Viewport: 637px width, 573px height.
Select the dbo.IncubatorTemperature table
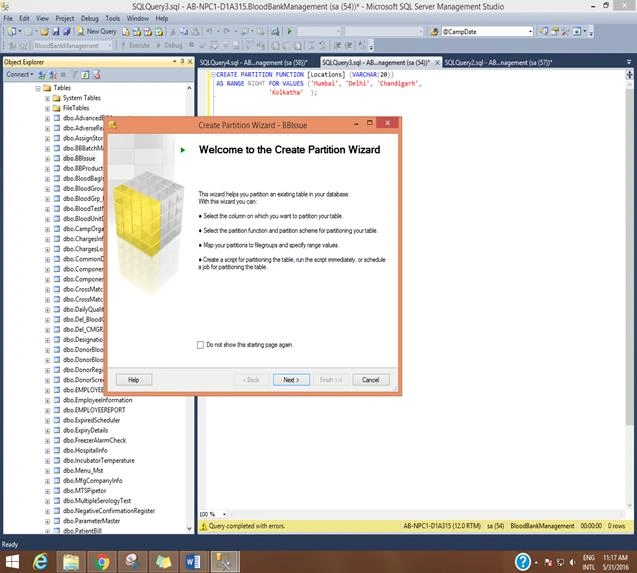(x=99, y=460)
